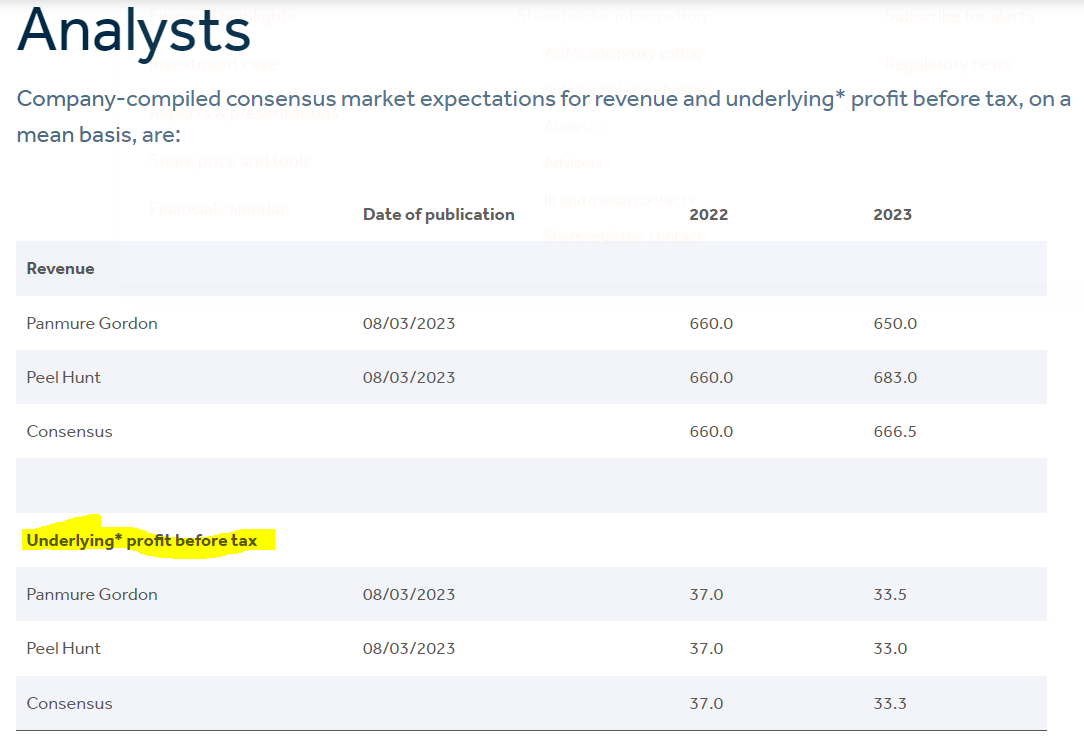This screenshot has height=740, width=1084.
Task: Click Peel Hunt 2023 profit value 33.0
Action: click(890, 648)
